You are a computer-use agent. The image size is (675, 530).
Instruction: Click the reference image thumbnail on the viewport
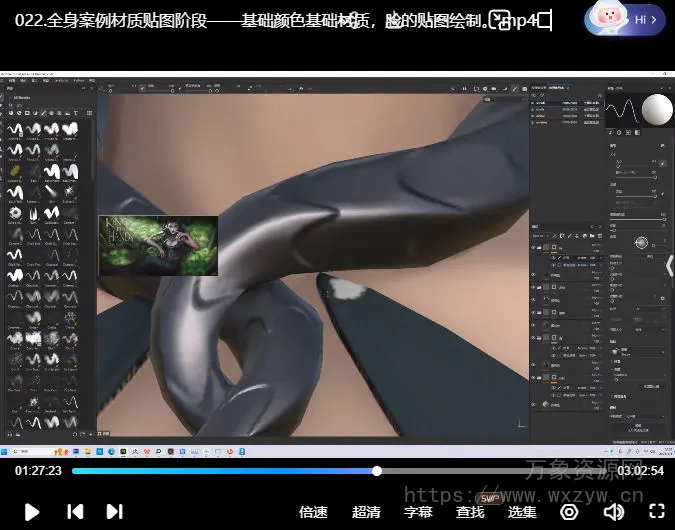click(158, 246)
